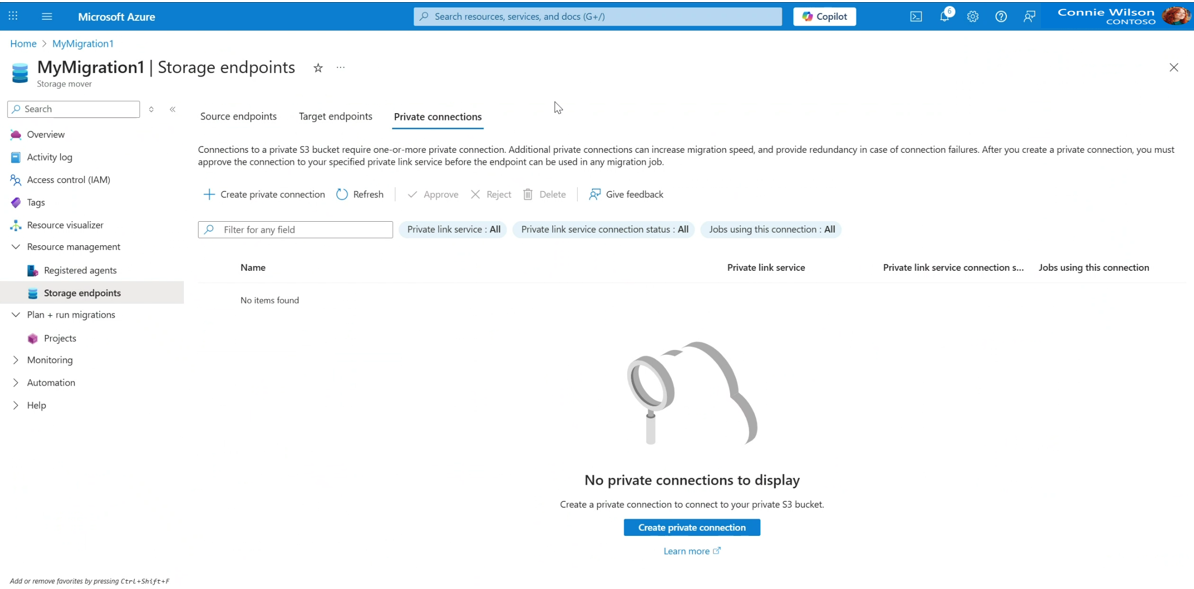Launch Cloud Shell from the top bar

click(x=916, y=16)
